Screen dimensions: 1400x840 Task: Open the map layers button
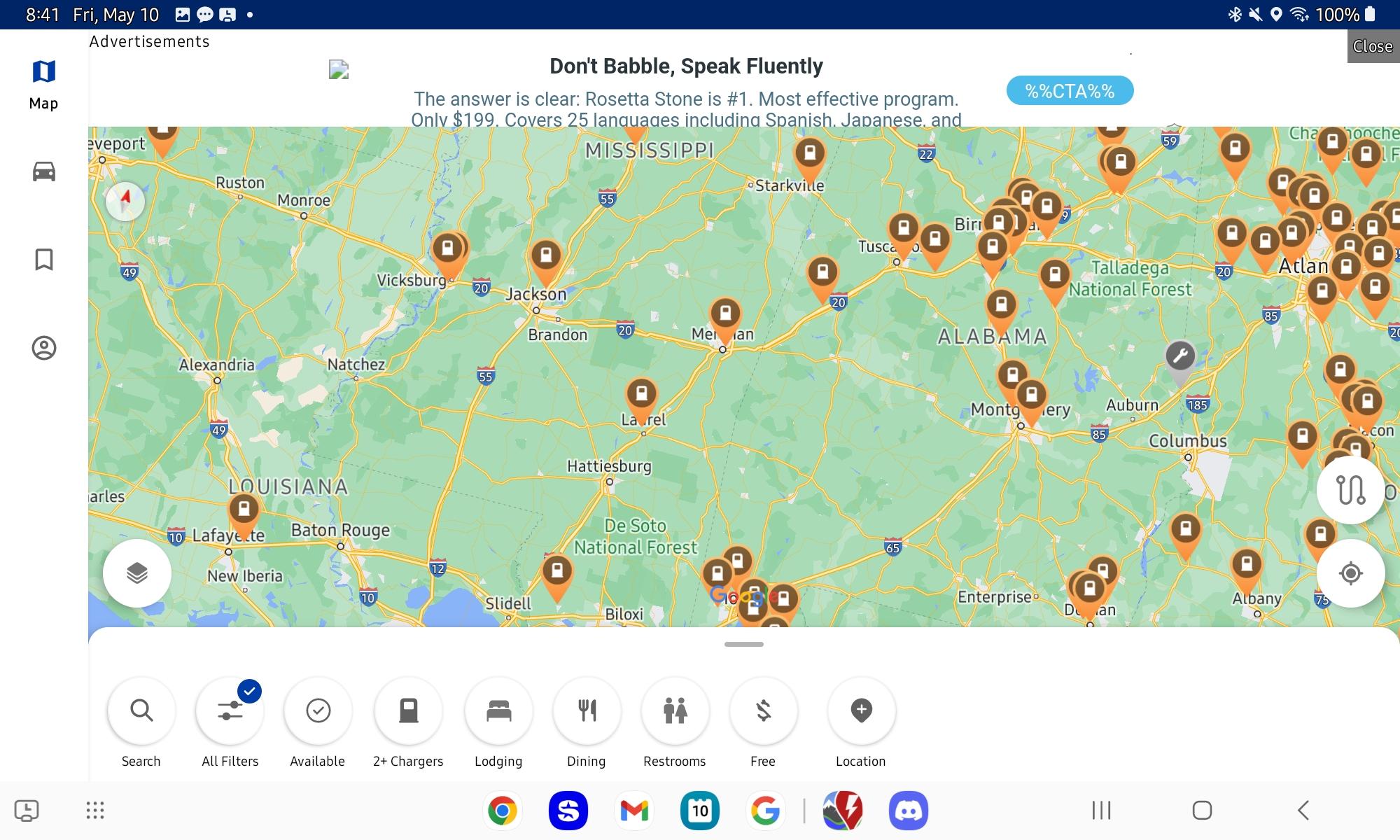coord(137,573)
